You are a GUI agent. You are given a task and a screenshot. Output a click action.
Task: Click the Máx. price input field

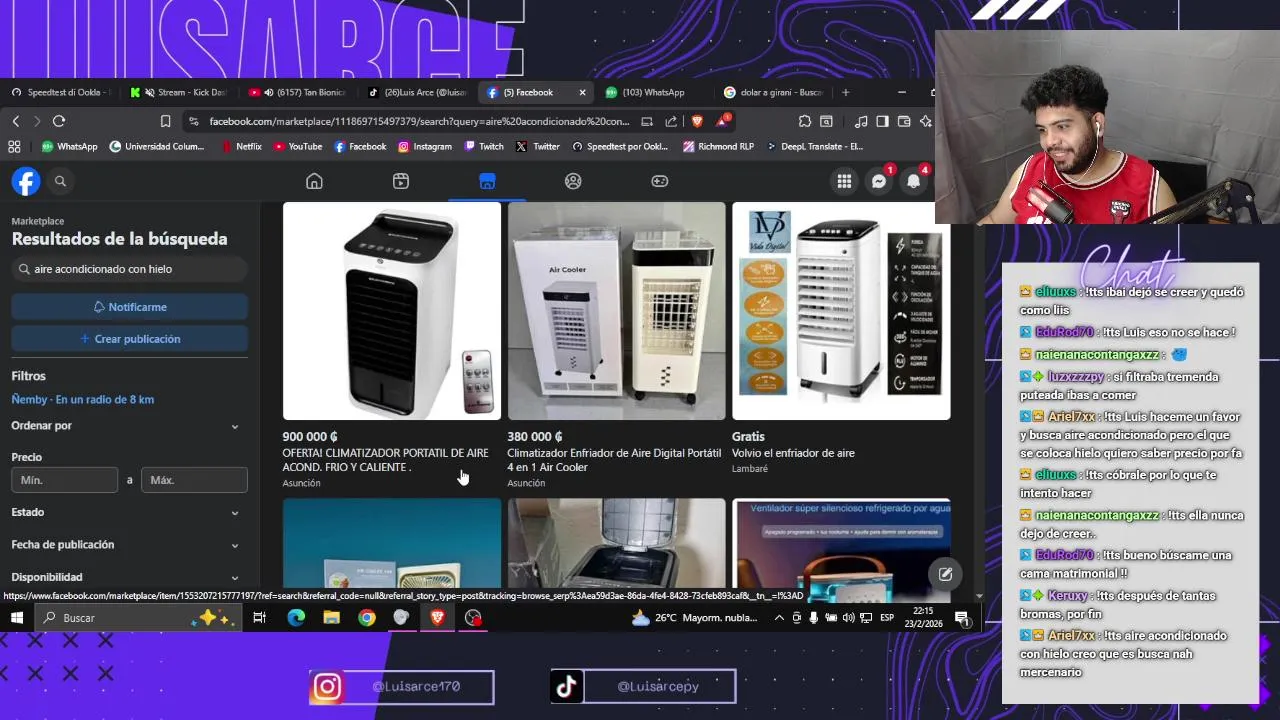click(x=194, y=480)
